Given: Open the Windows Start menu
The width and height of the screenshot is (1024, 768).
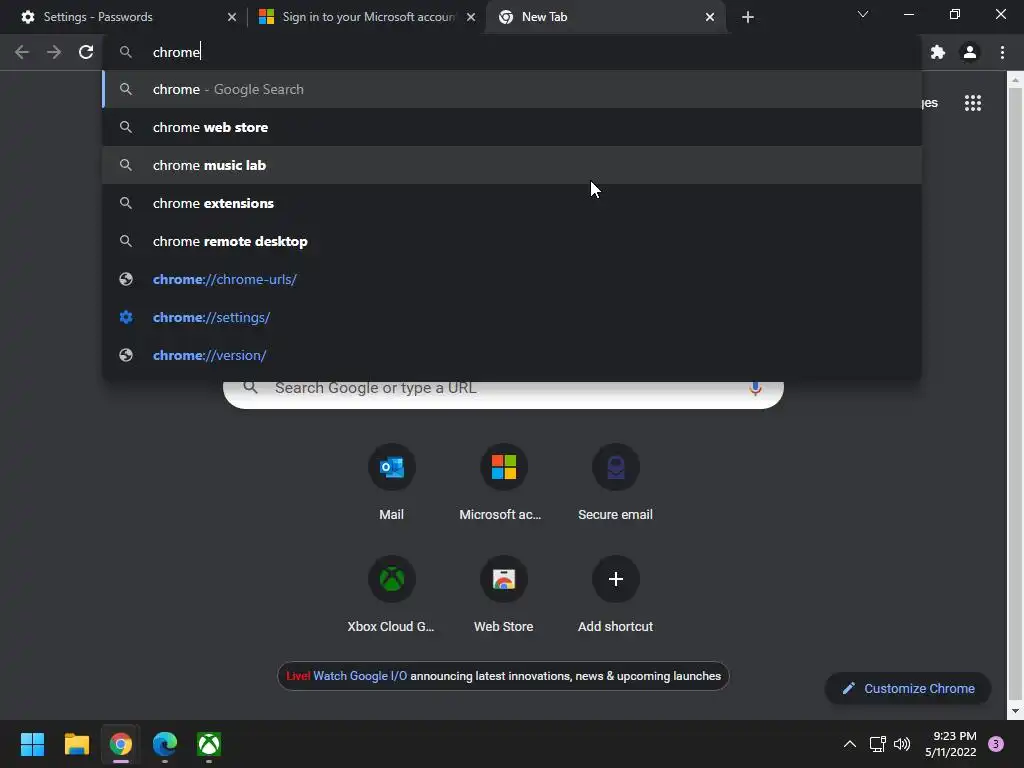Looking at the screenshot, I should tap(32, 744).
